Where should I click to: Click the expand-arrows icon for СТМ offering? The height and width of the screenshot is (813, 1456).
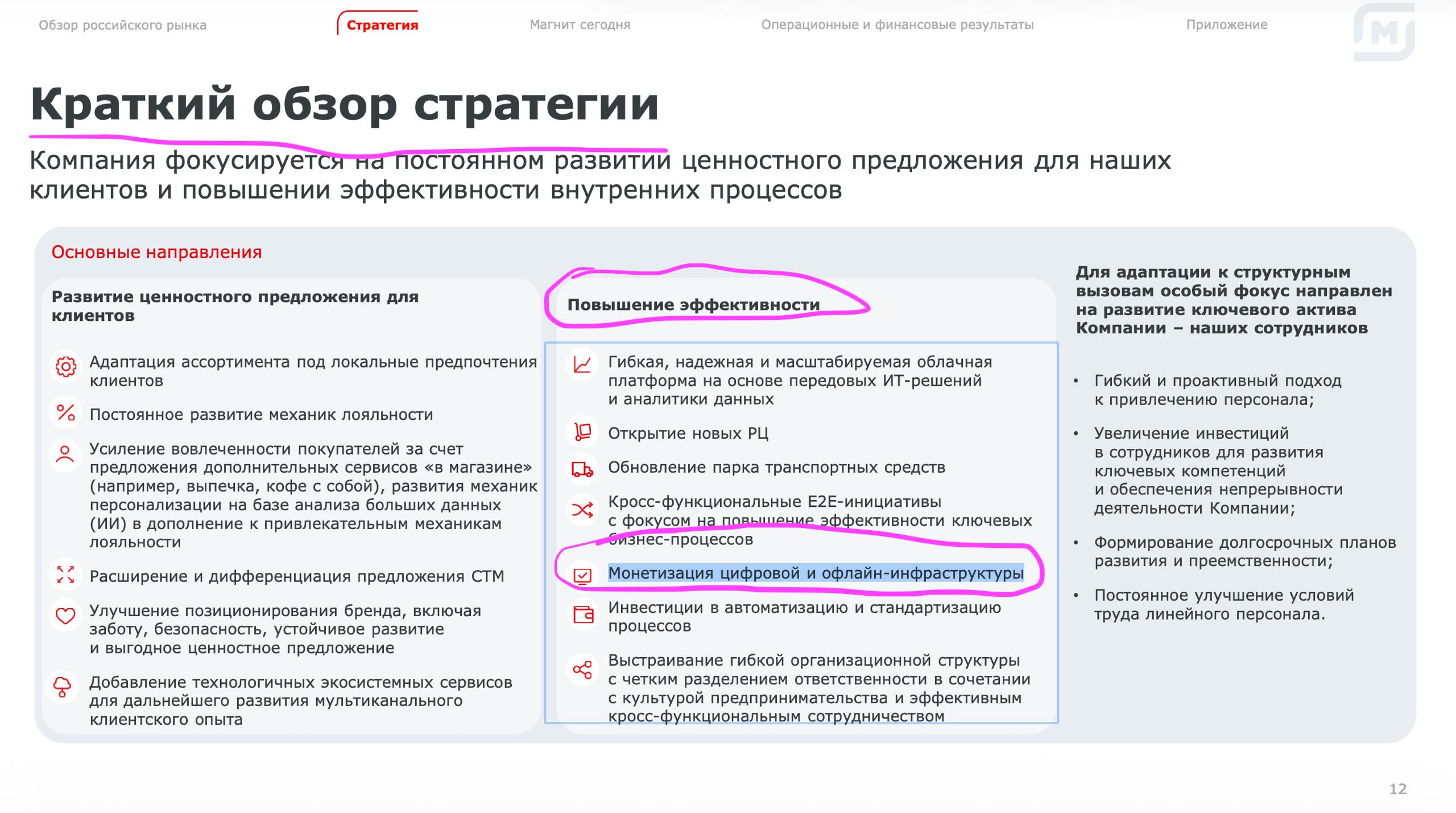click(65, 575)
